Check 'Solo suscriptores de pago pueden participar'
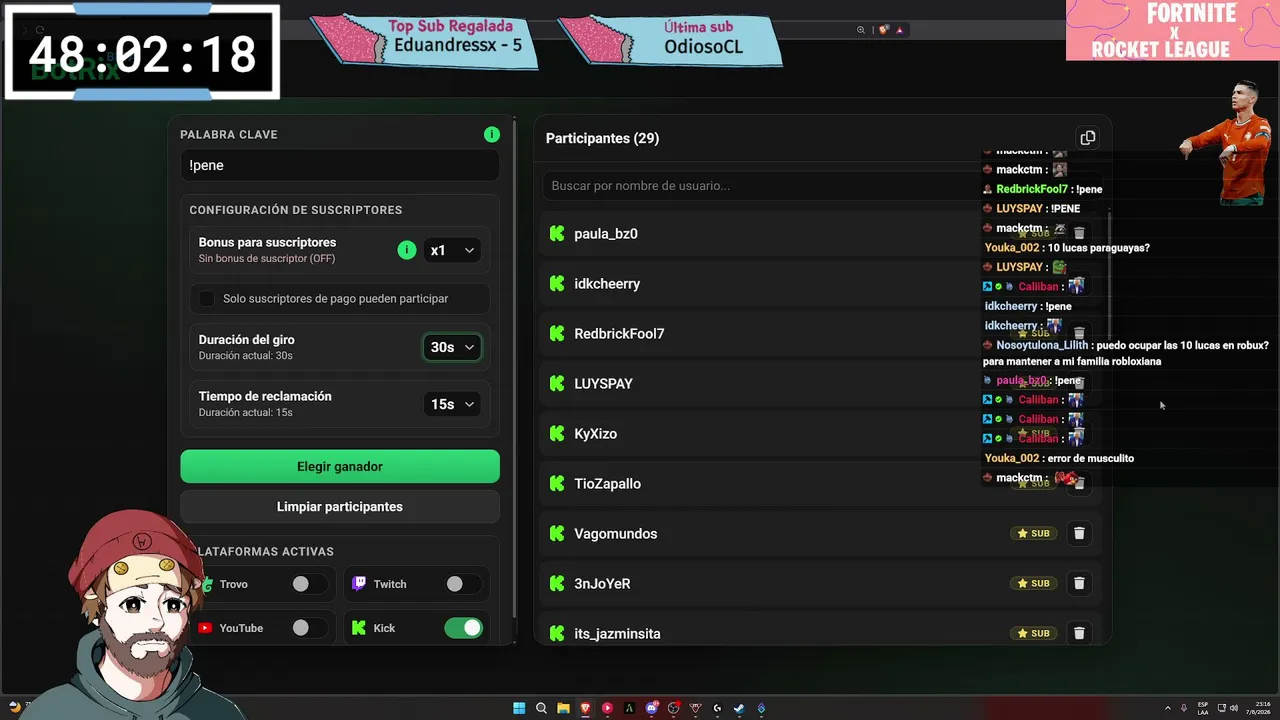Image resolution: width=1280 pixels, height=720 pixels. (x=207, y=298)
